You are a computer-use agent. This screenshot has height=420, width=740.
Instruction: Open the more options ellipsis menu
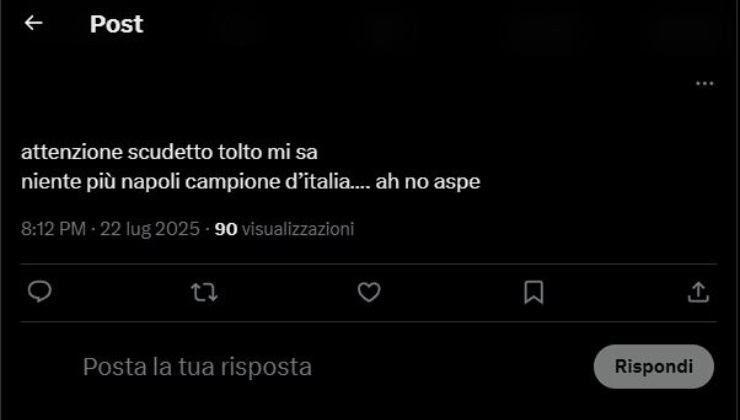coord(705,84)
